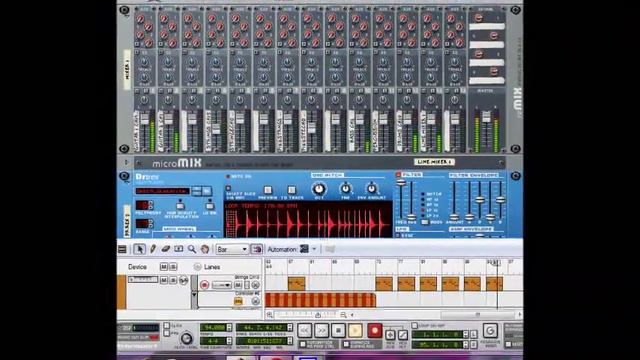This screenshot has height=360, width=640.
Task: Select the Magnify zoom tool
Action: (x=191, y=249)
